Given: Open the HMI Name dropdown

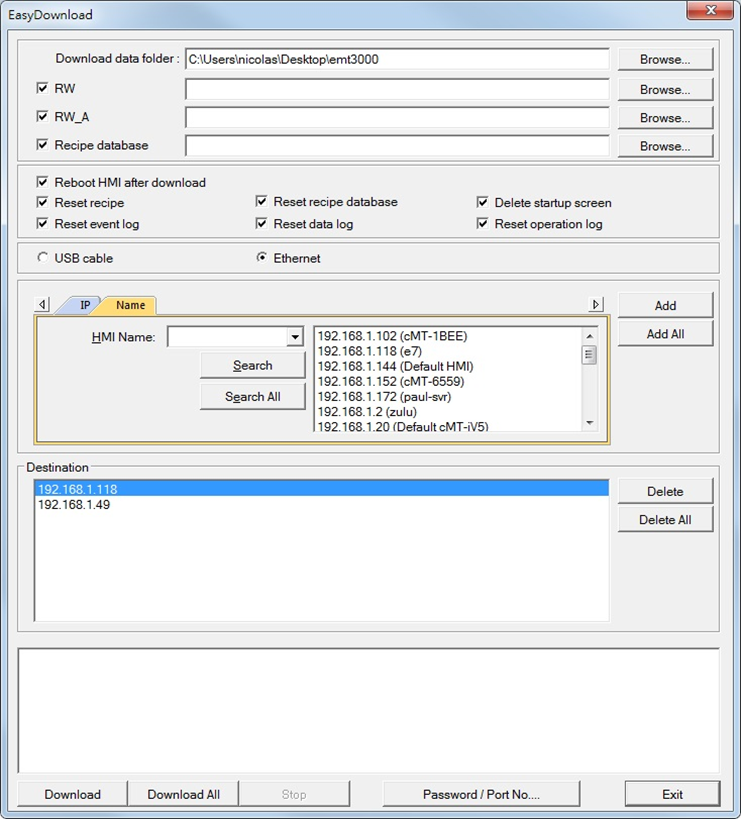Looking at the screenshot, I should pos(295,337).
